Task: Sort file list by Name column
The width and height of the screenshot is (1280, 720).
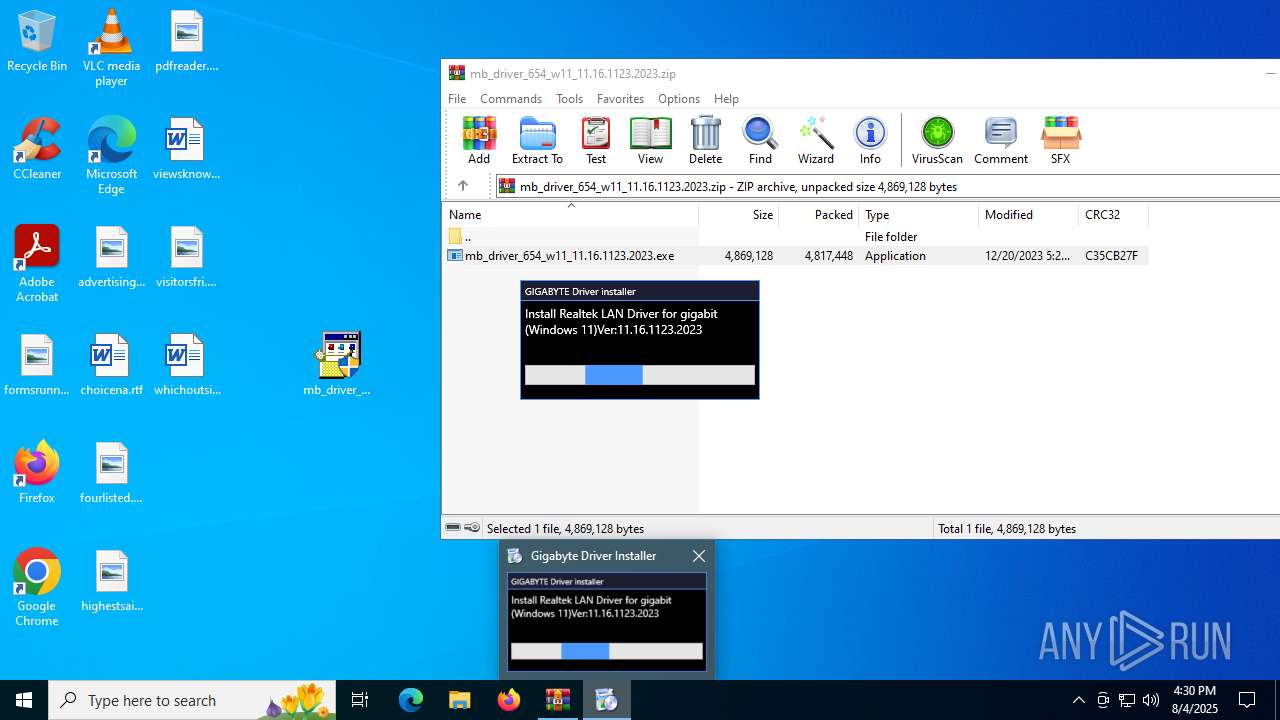Action: [x=570, y=215]
